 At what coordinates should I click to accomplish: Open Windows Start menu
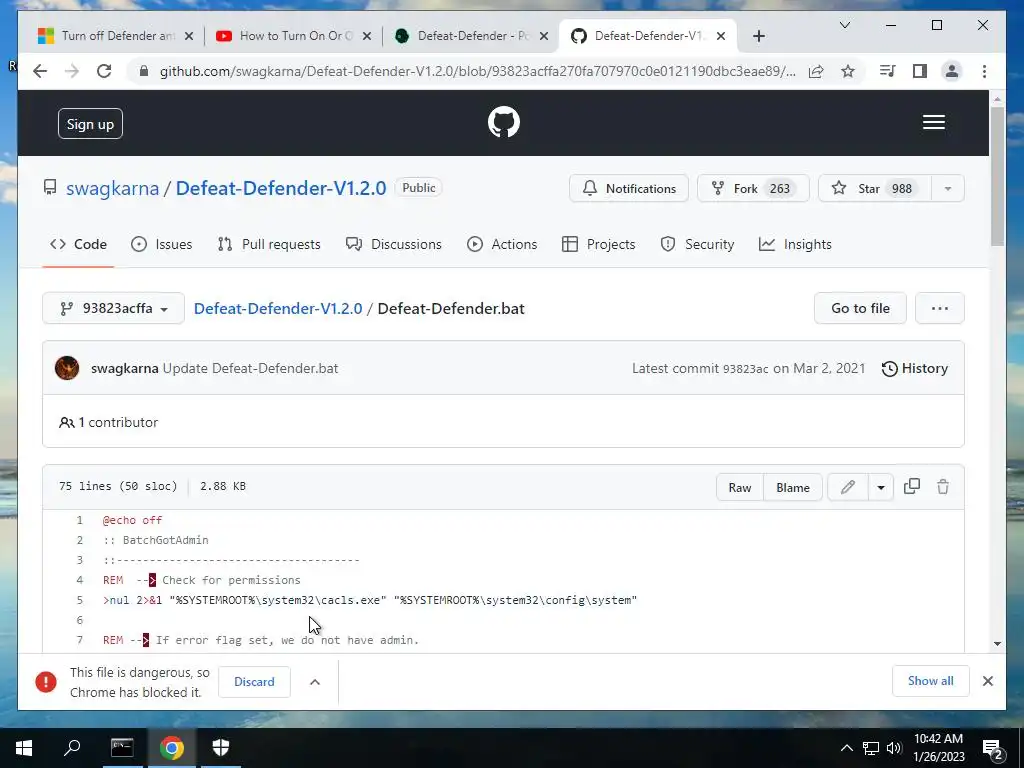[24, 748]
